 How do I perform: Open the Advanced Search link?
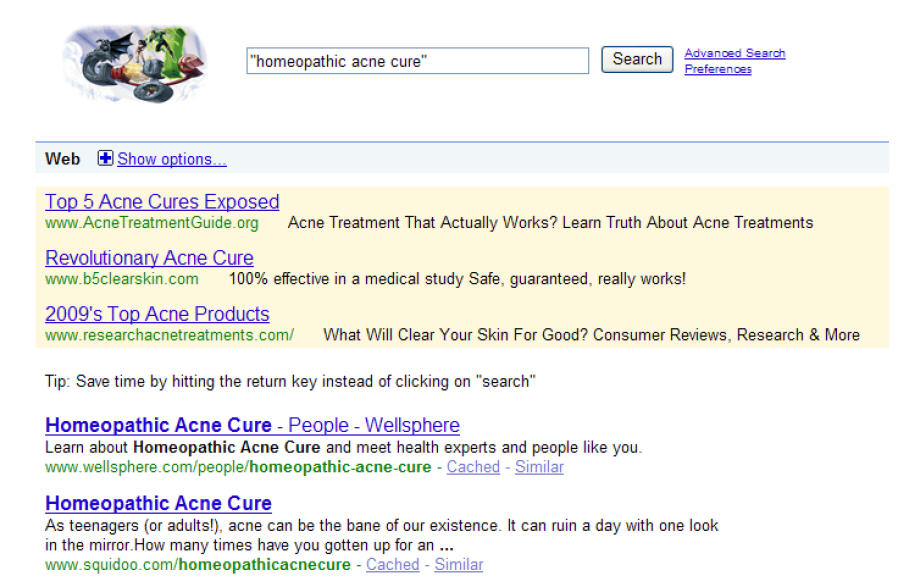(735, 53)
